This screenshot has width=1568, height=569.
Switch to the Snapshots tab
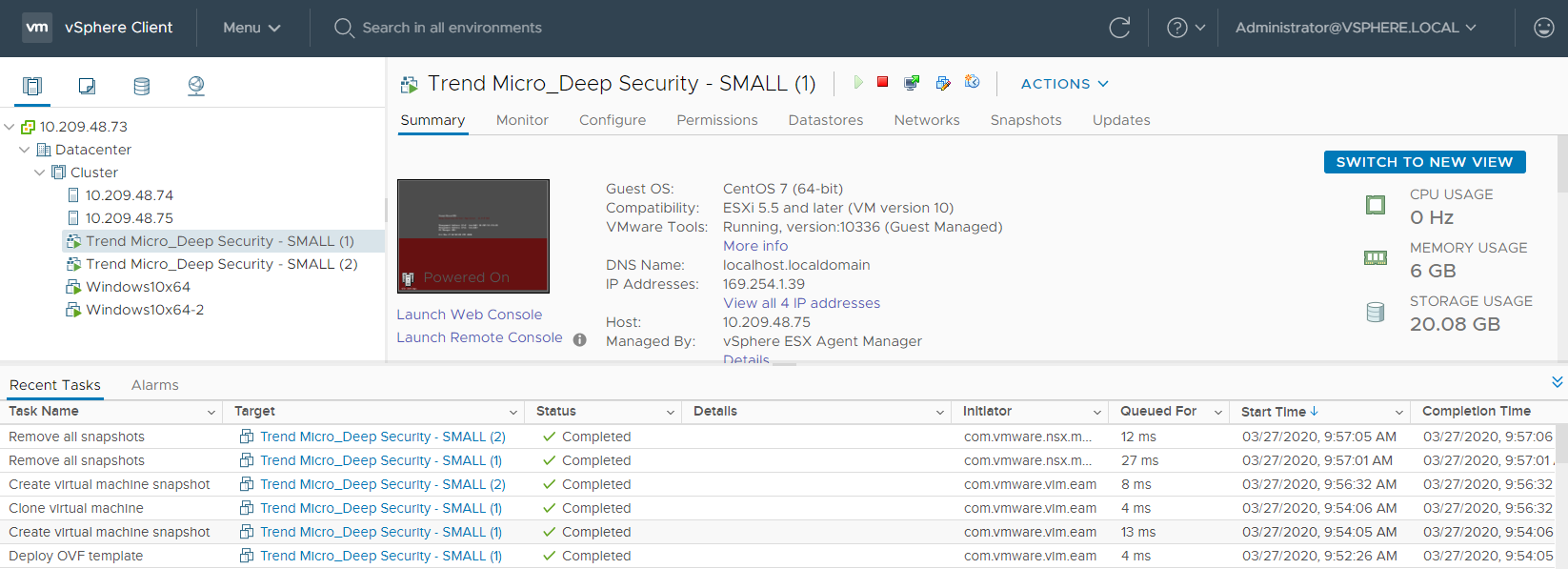tap(1025, 120)
